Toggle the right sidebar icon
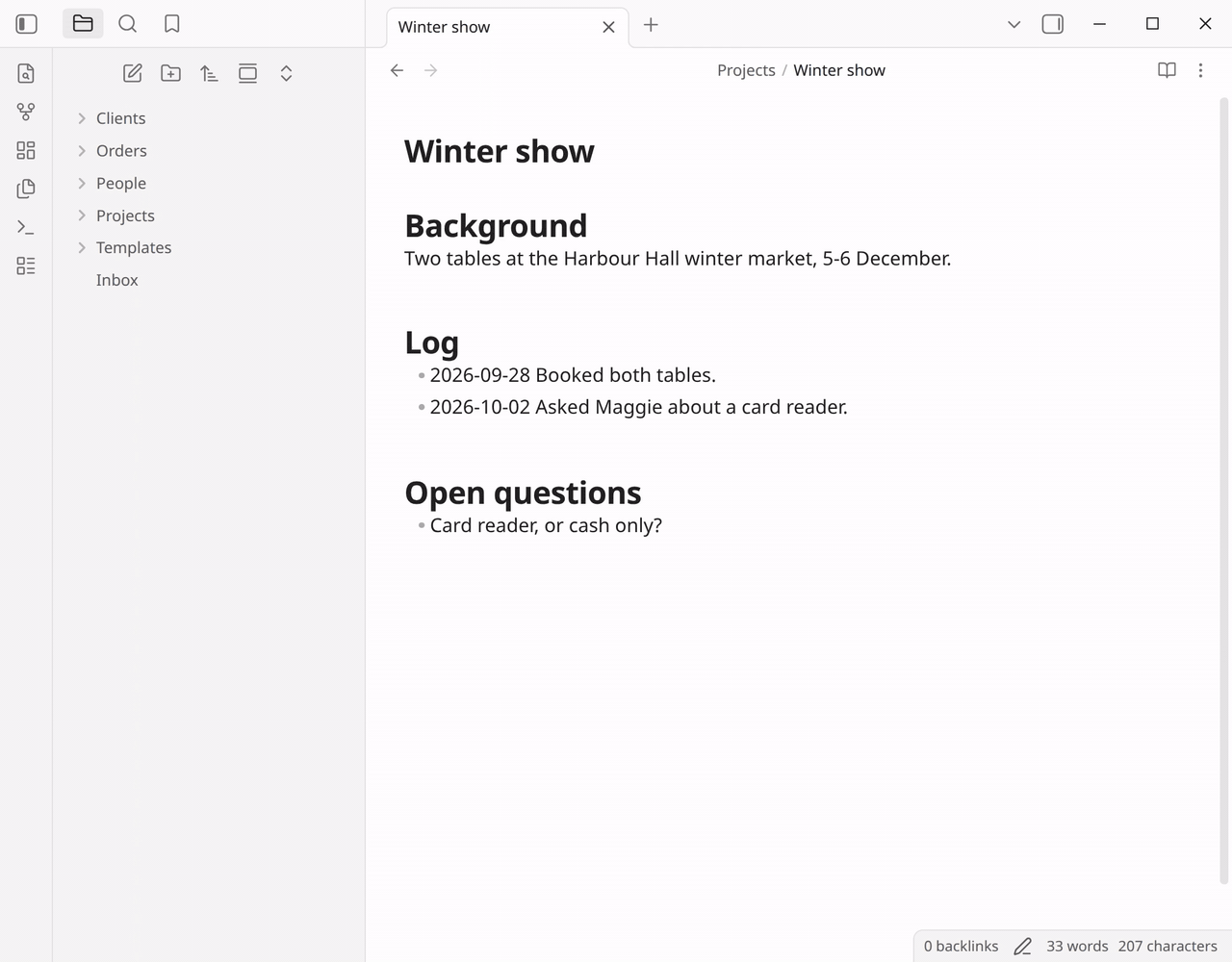1232x962 pixels. click(1053, 24)
